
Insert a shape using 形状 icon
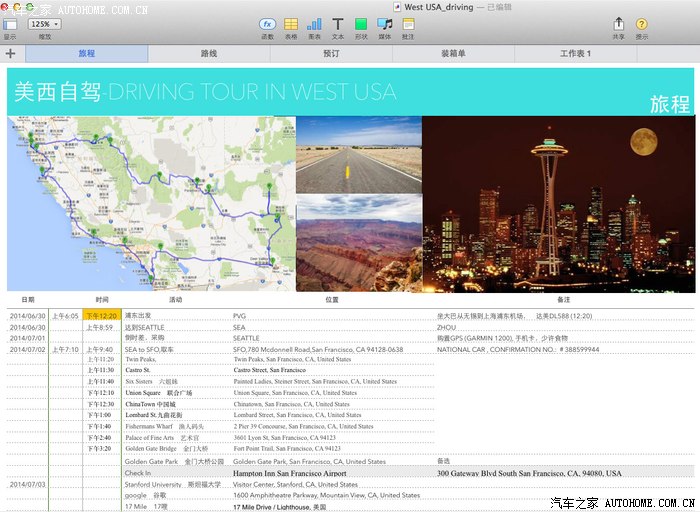pos(361,24)
